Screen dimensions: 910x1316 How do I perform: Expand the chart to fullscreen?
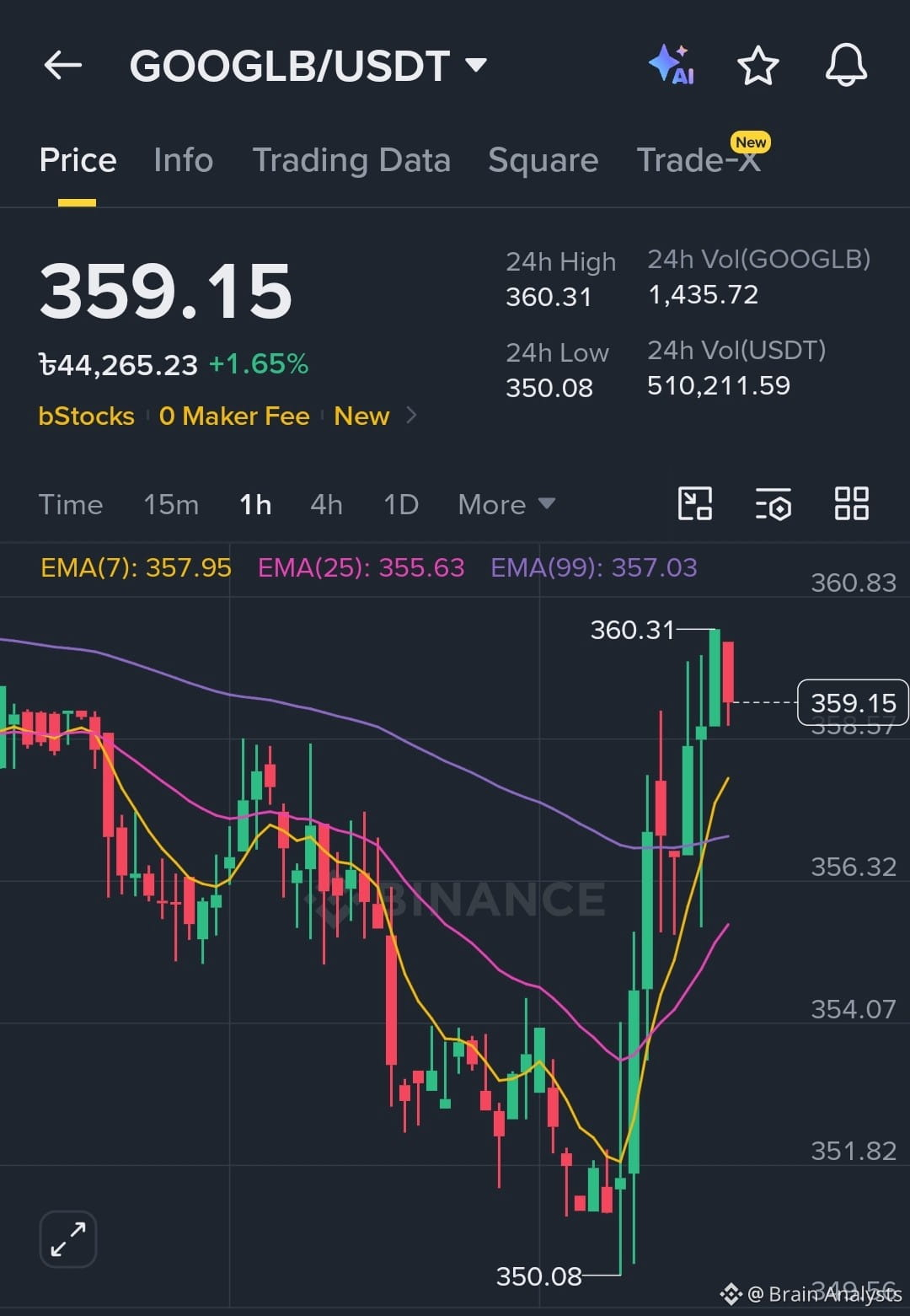tap(68, 1239)
